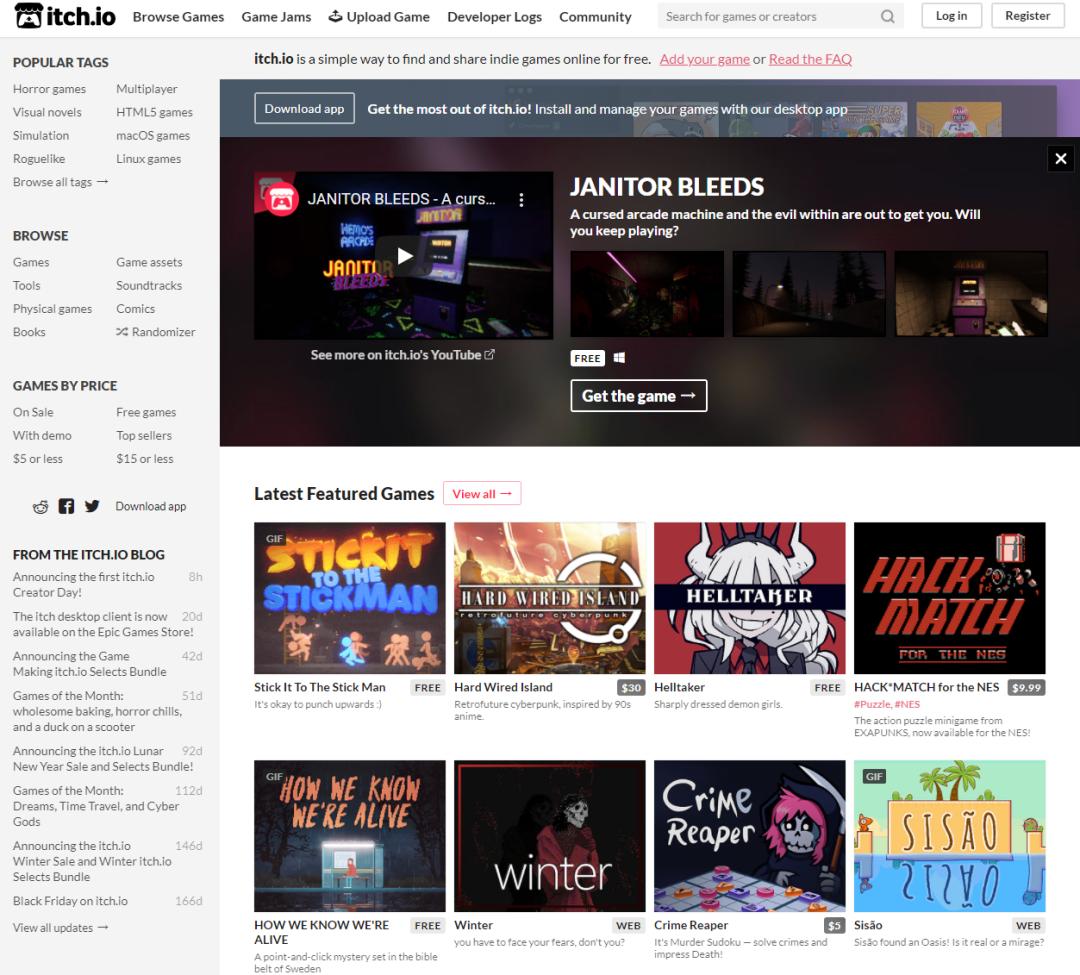1080x975 pixels.
Task: Select Horror games tag
Action: click(x=50, y=89)
